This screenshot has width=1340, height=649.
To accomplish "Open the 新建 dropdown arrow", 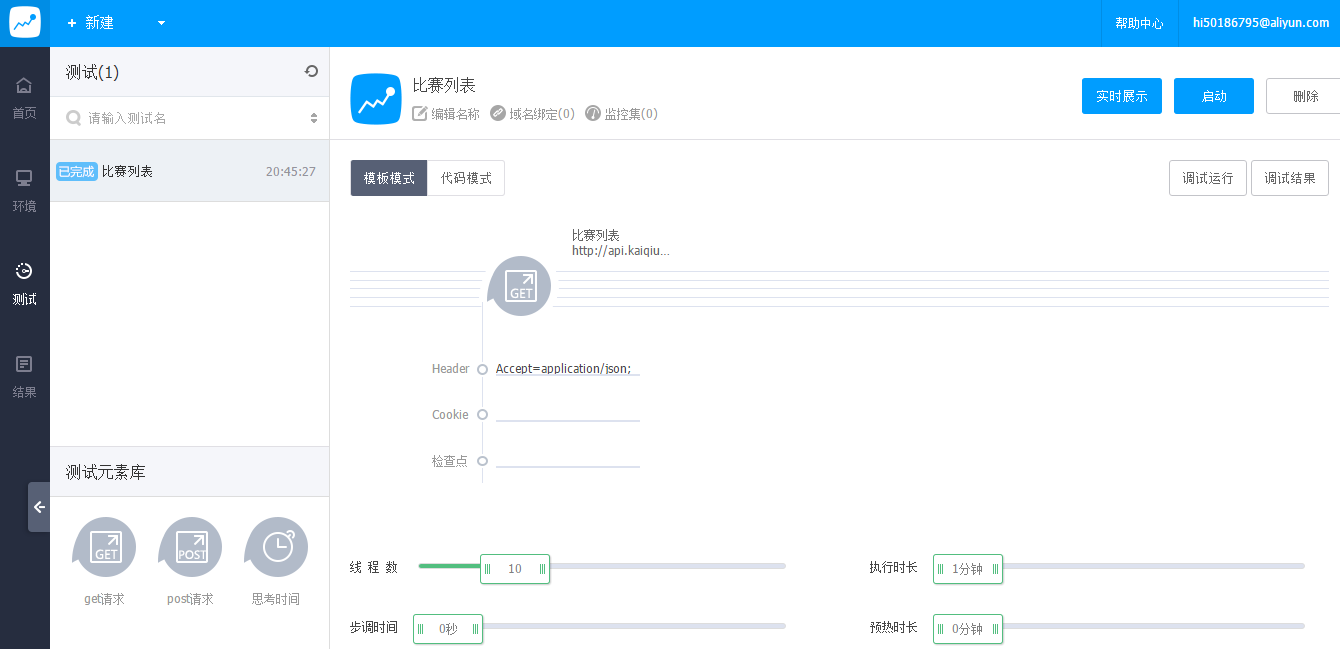I will pos(162,23).
